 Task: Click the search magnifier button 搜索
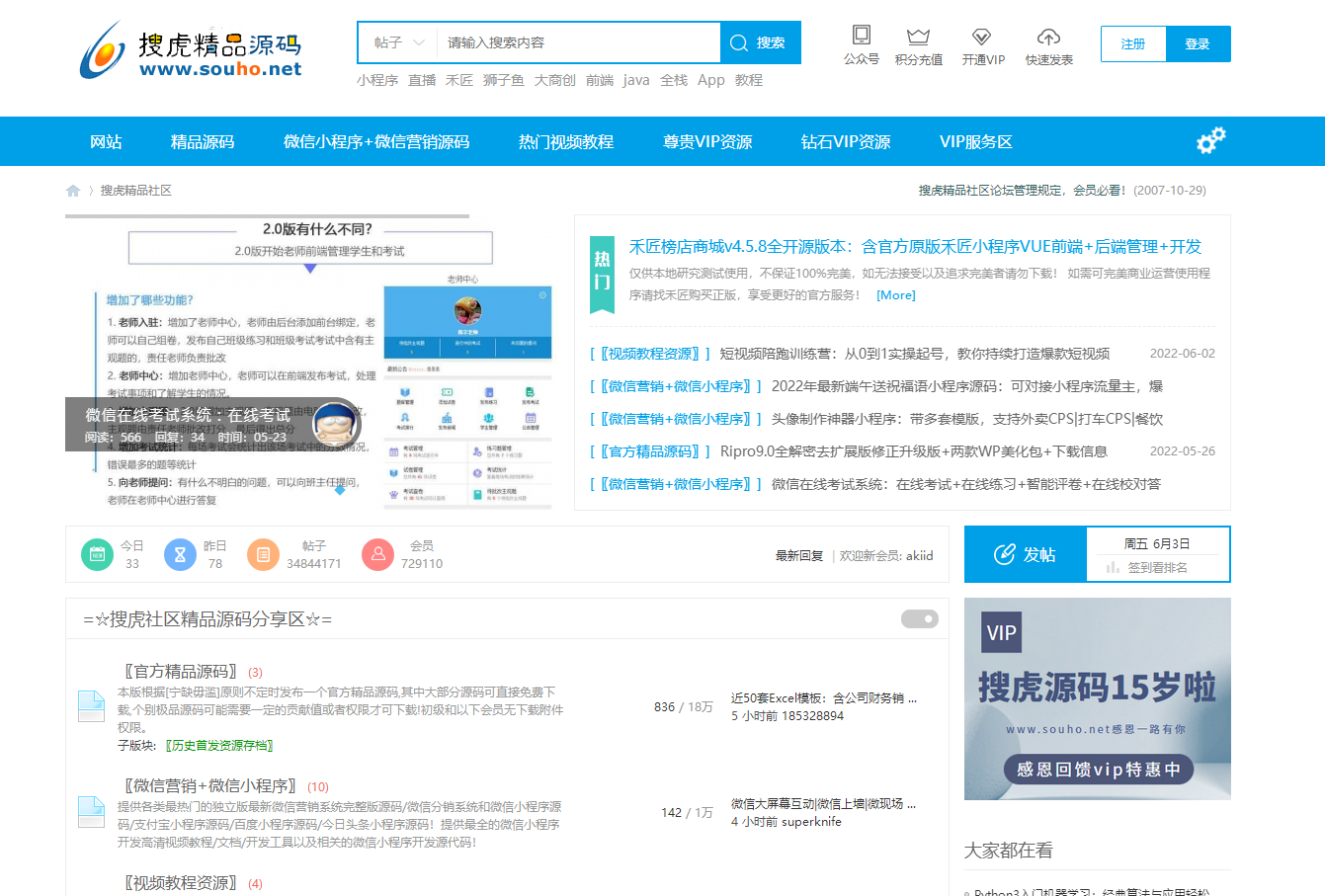(760, 42)
